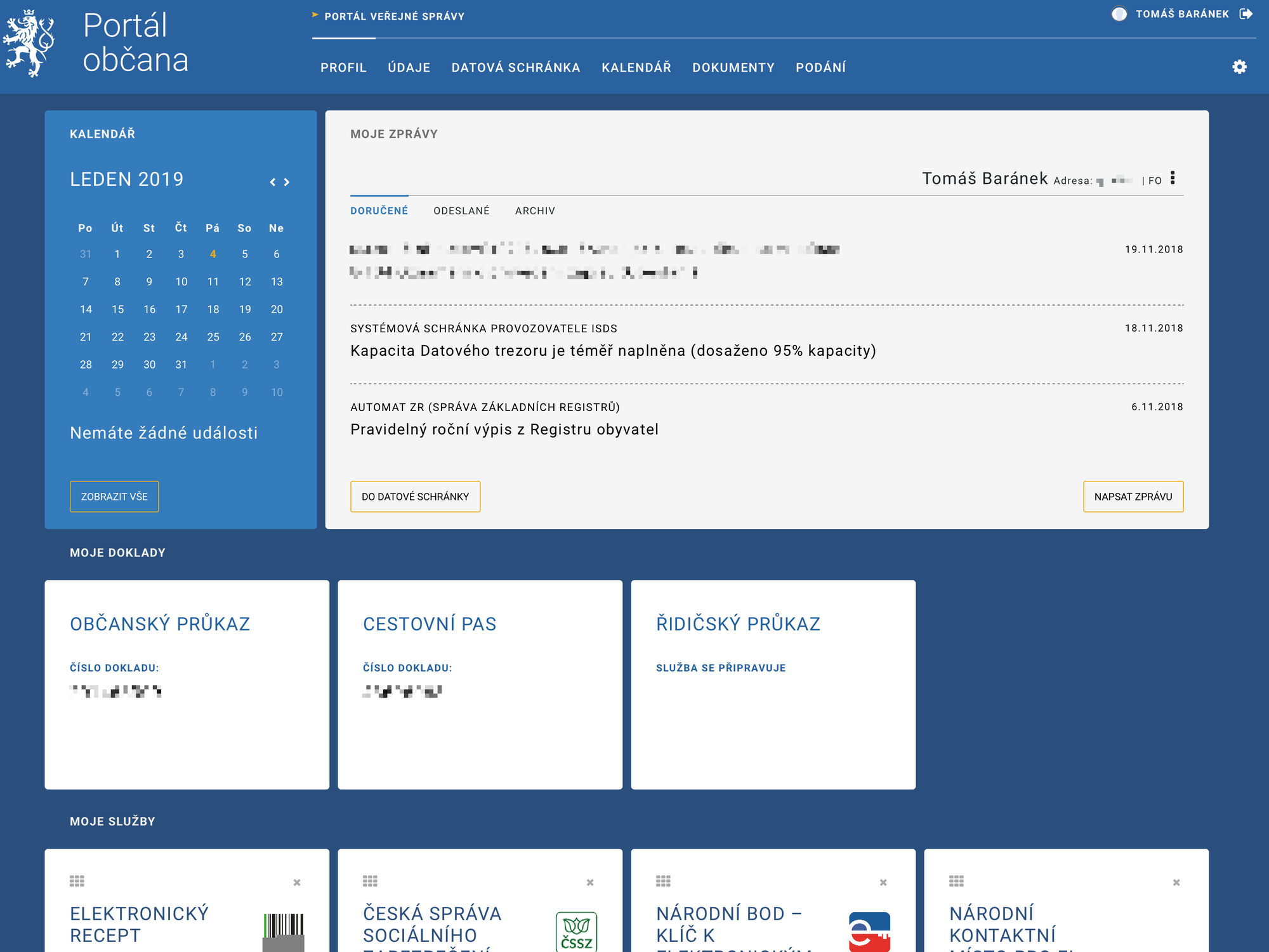Open the three-dot menu beside FO
1269x952 pixels.
(1173, 178)
